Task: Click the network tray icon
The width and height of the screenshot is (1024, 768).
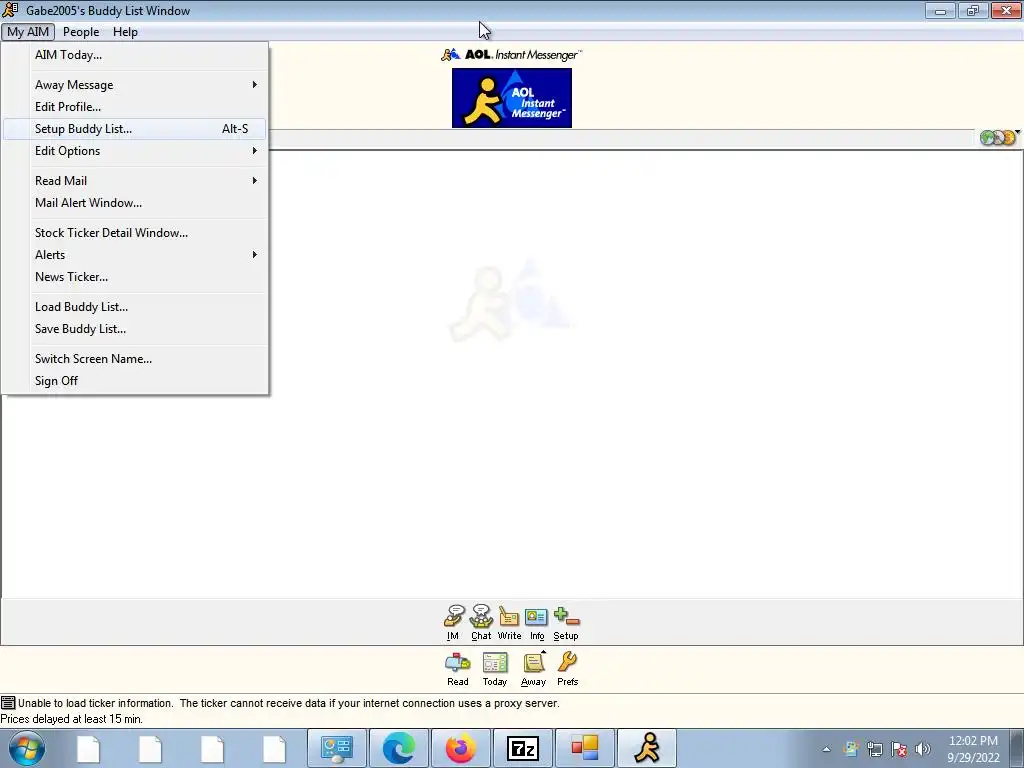Action: tap(874, 749)
